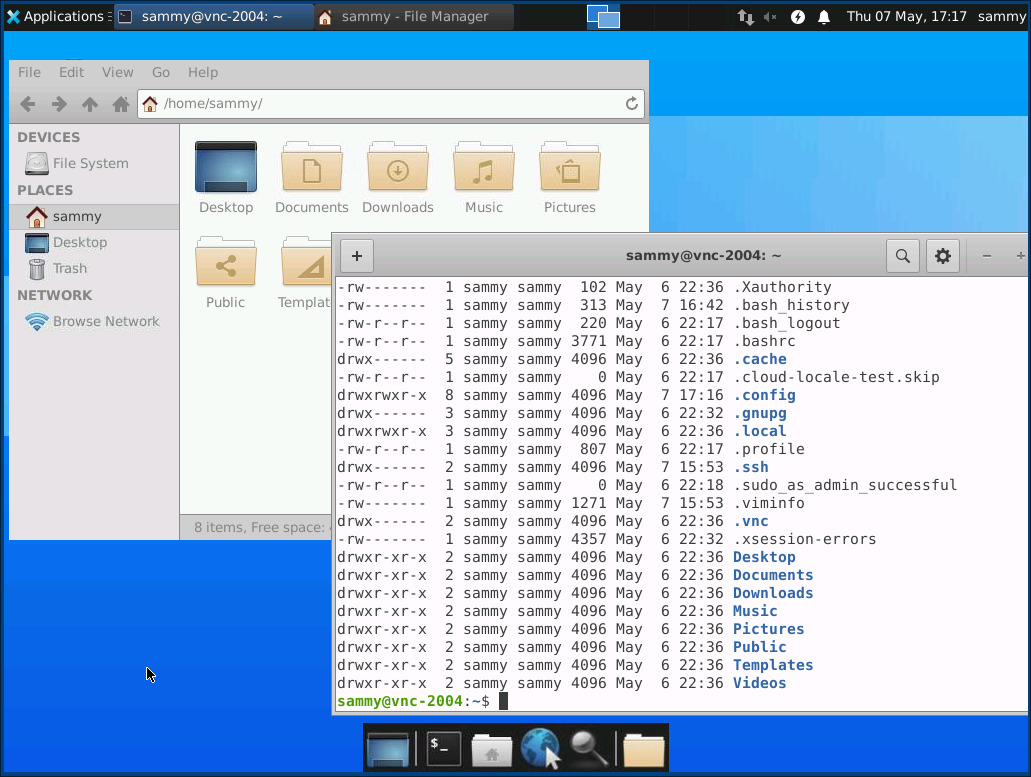Toggle notifications with the bell tray icon
The height and width of the screenshot is (777, 1031).
coord(822,16)
